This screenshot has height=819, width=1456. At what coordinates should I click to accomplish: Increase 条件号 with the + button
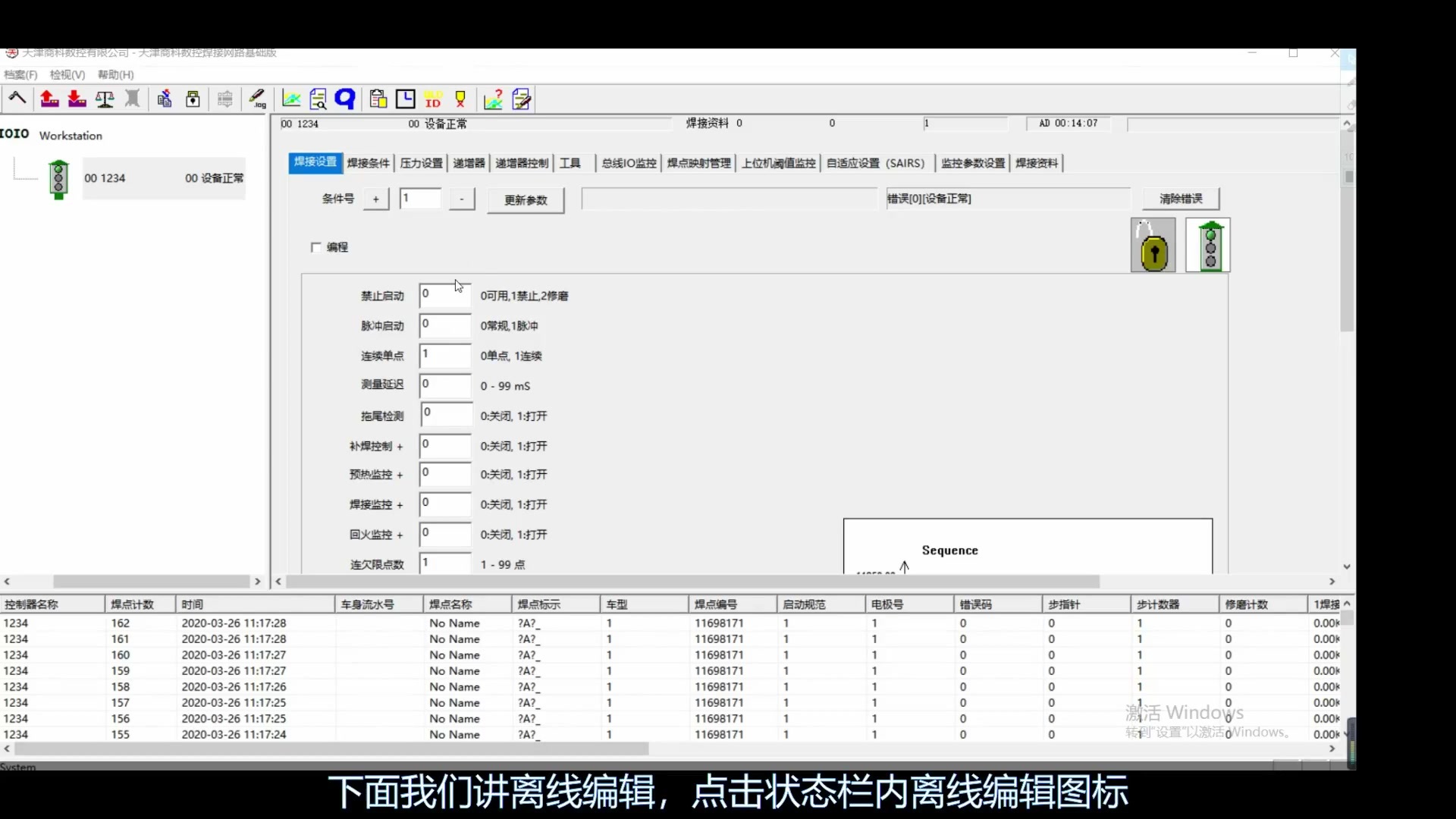pos(375,199)
